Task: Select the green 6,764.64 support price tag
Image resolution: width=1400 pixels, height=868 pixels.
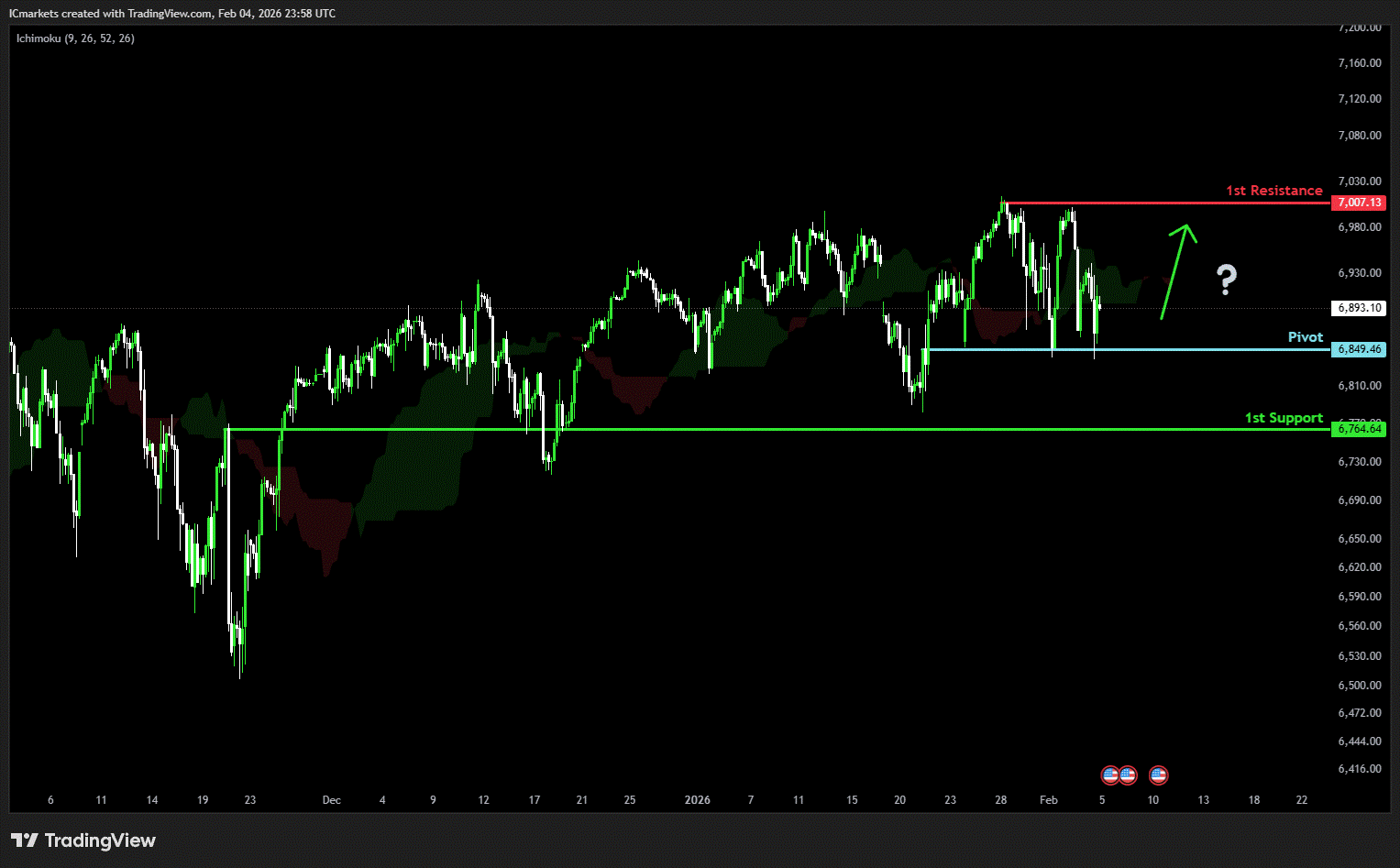Action: click(x=1359, y=429)
